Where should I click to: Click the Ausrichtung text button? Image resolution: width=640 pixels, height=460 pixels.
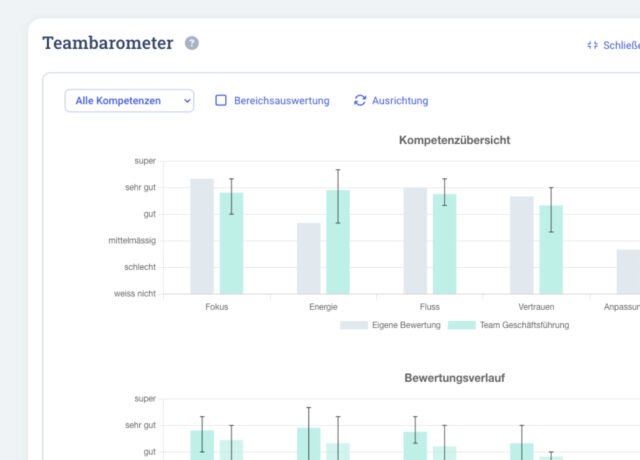(400, 101)
